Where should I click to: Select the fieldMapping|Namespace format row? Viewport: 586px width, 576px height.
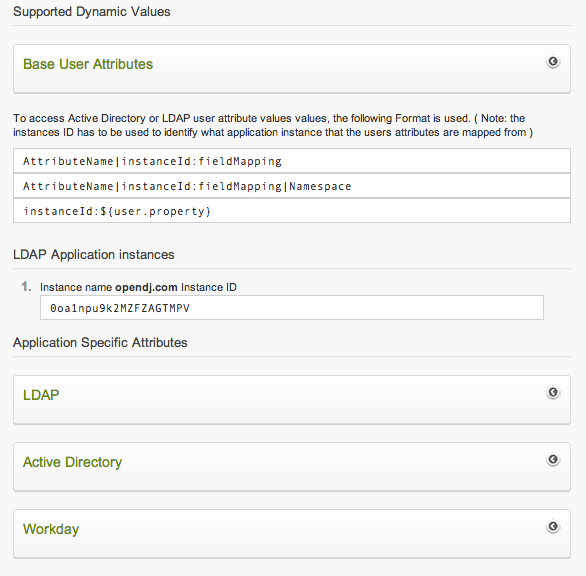(292, 186)
